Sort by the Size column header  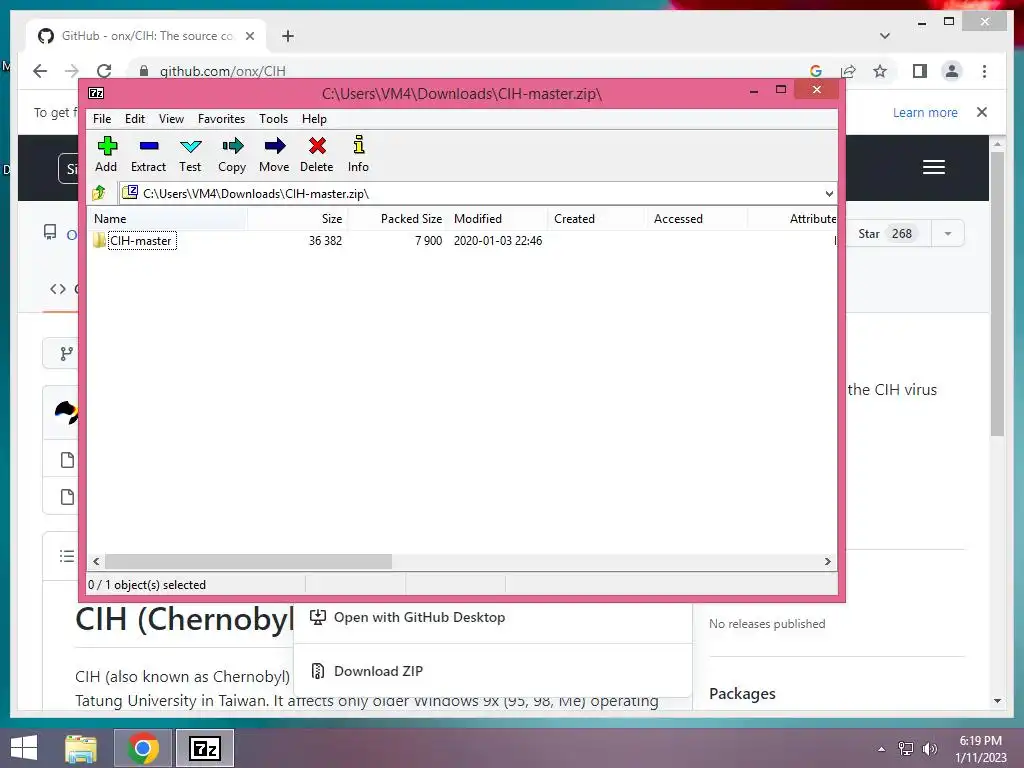298,219
